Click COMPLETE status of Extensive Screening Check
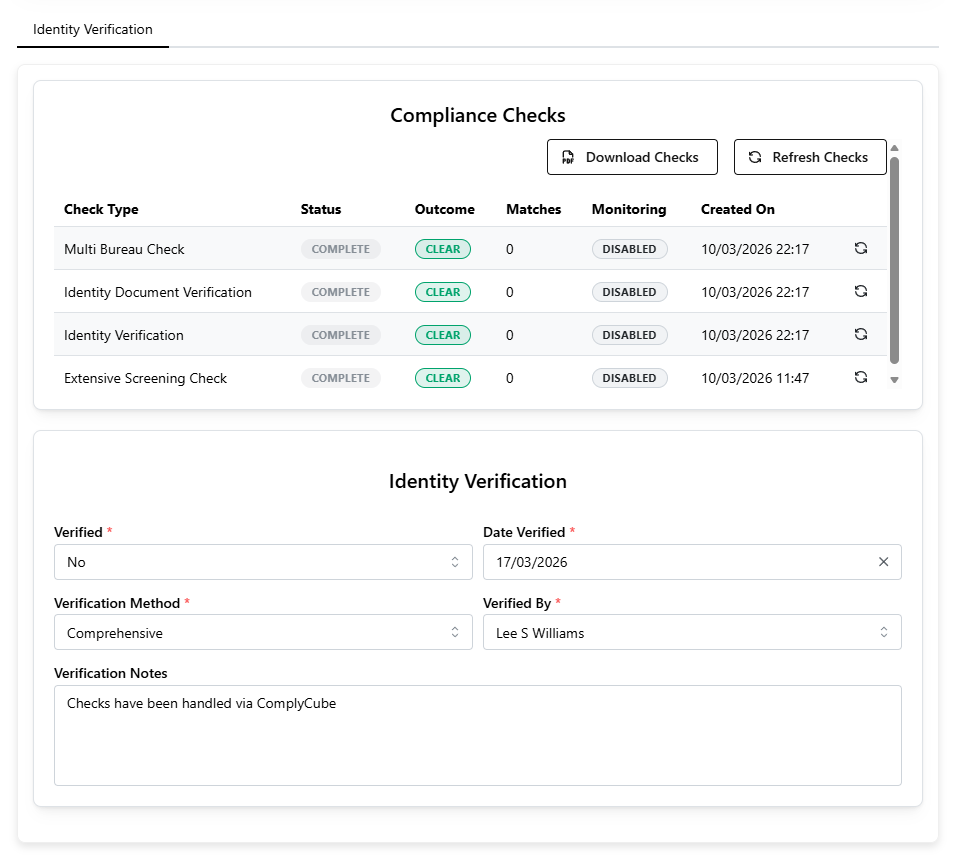 click(341, 378)
